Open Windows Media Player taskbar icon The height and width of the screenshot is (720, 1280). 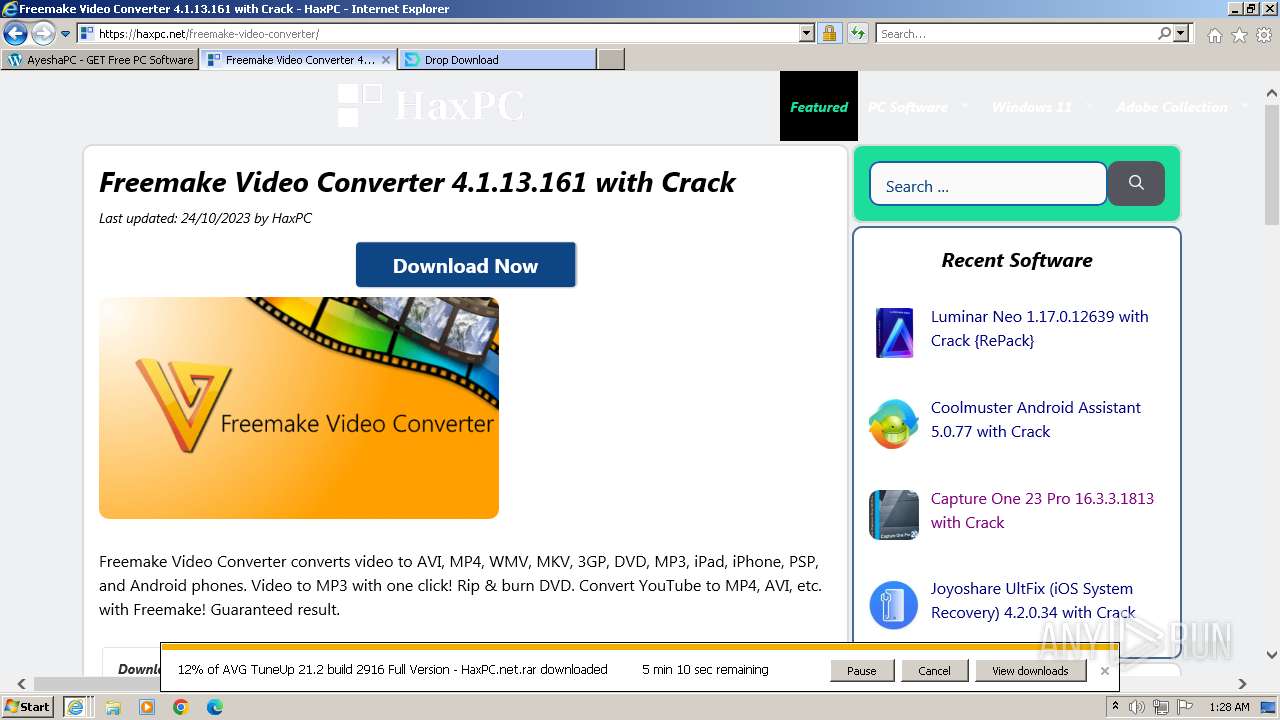[x=147, y=707]
